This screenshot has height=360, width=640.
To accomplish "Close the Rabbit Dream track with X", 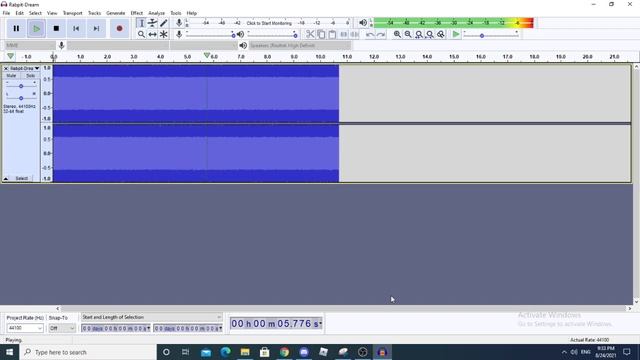I will click(6, 68).
